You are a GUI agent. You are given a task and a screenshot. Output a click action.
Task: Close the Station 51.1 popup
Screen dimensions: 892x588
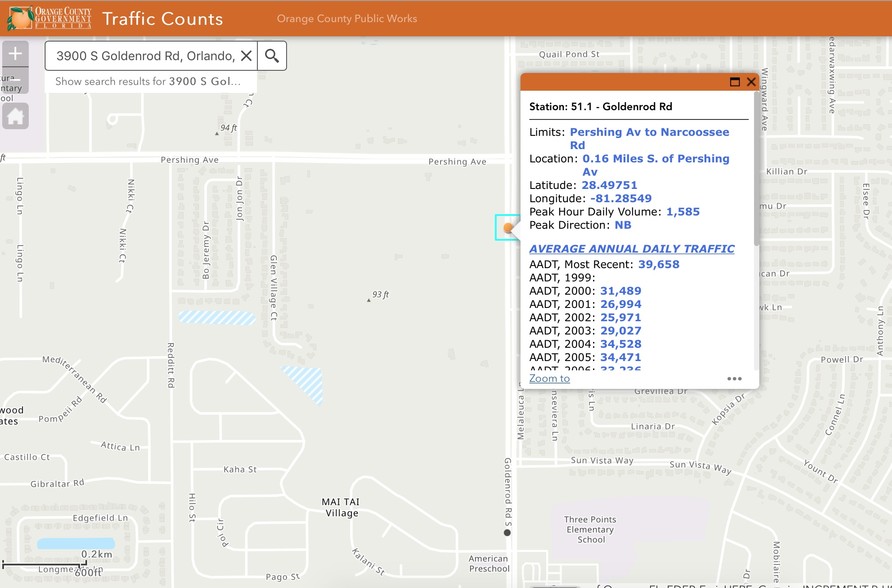[751, 82]
